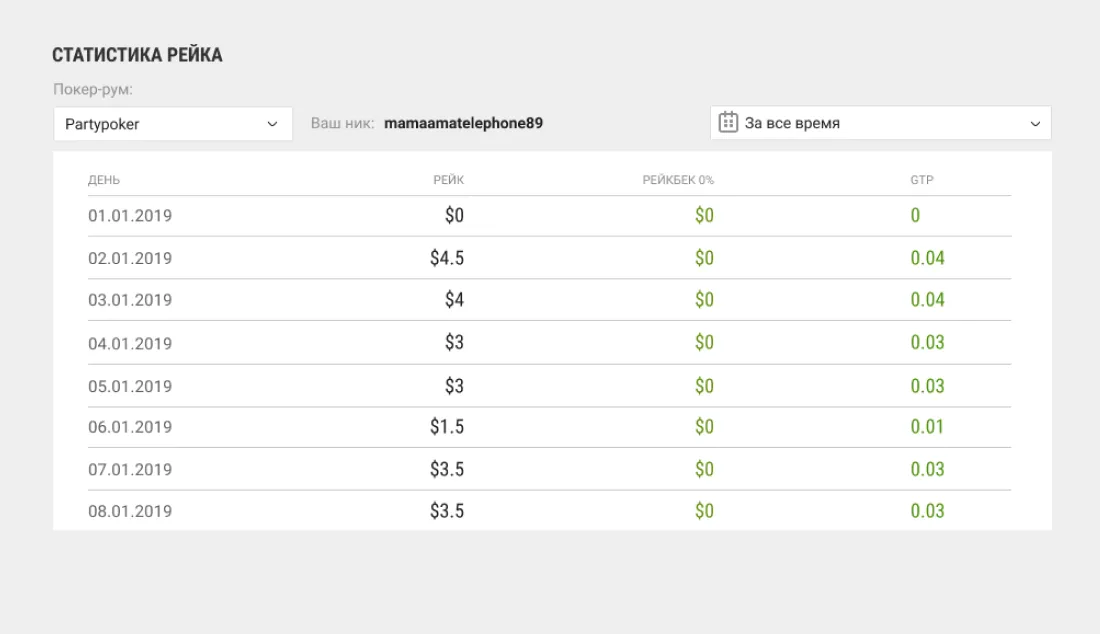Click rake value $4.5 for 02.01.2019
This screenshot has height=634, width=1100.
tap(447, 257)
